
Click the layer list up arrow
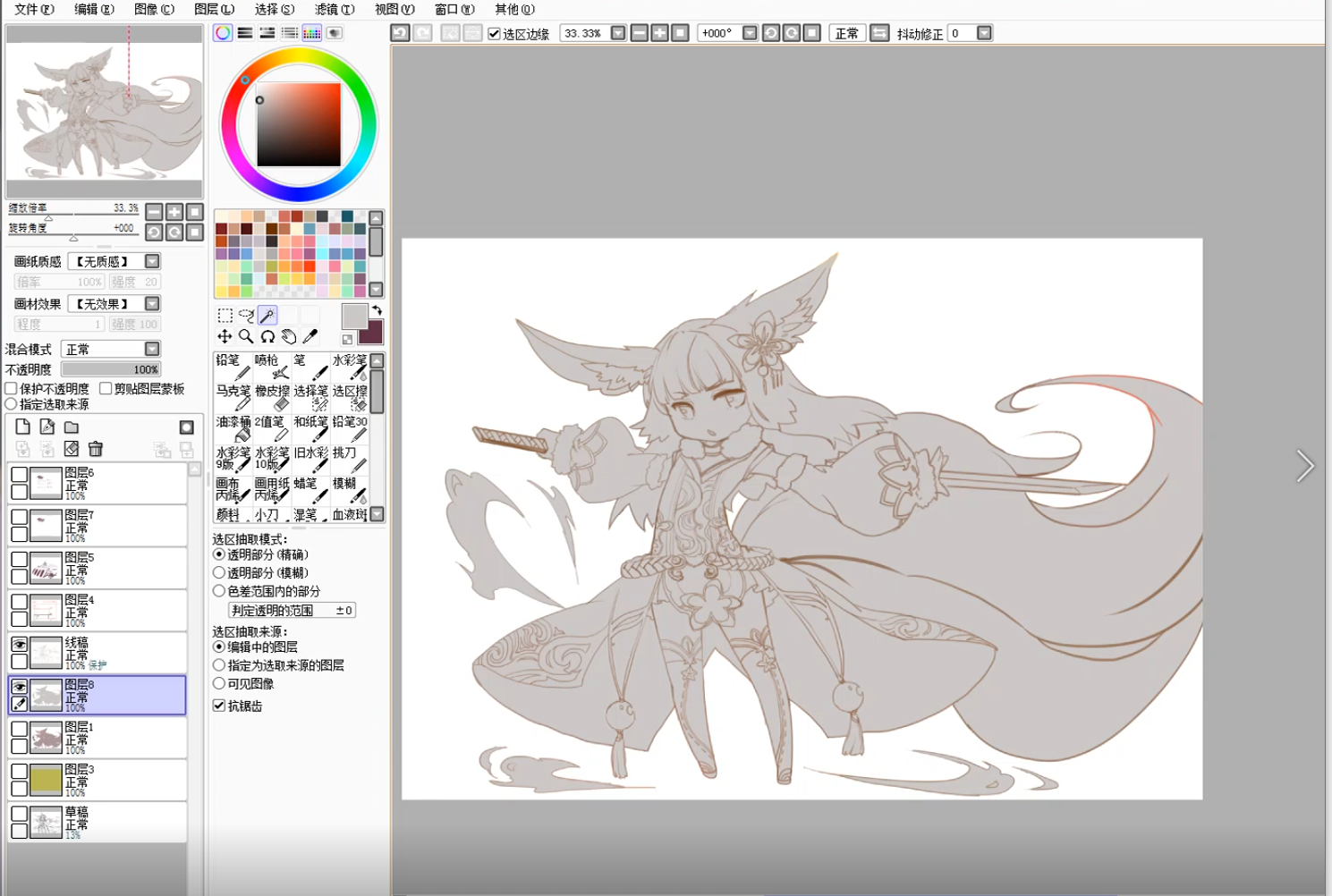(195, 469)
